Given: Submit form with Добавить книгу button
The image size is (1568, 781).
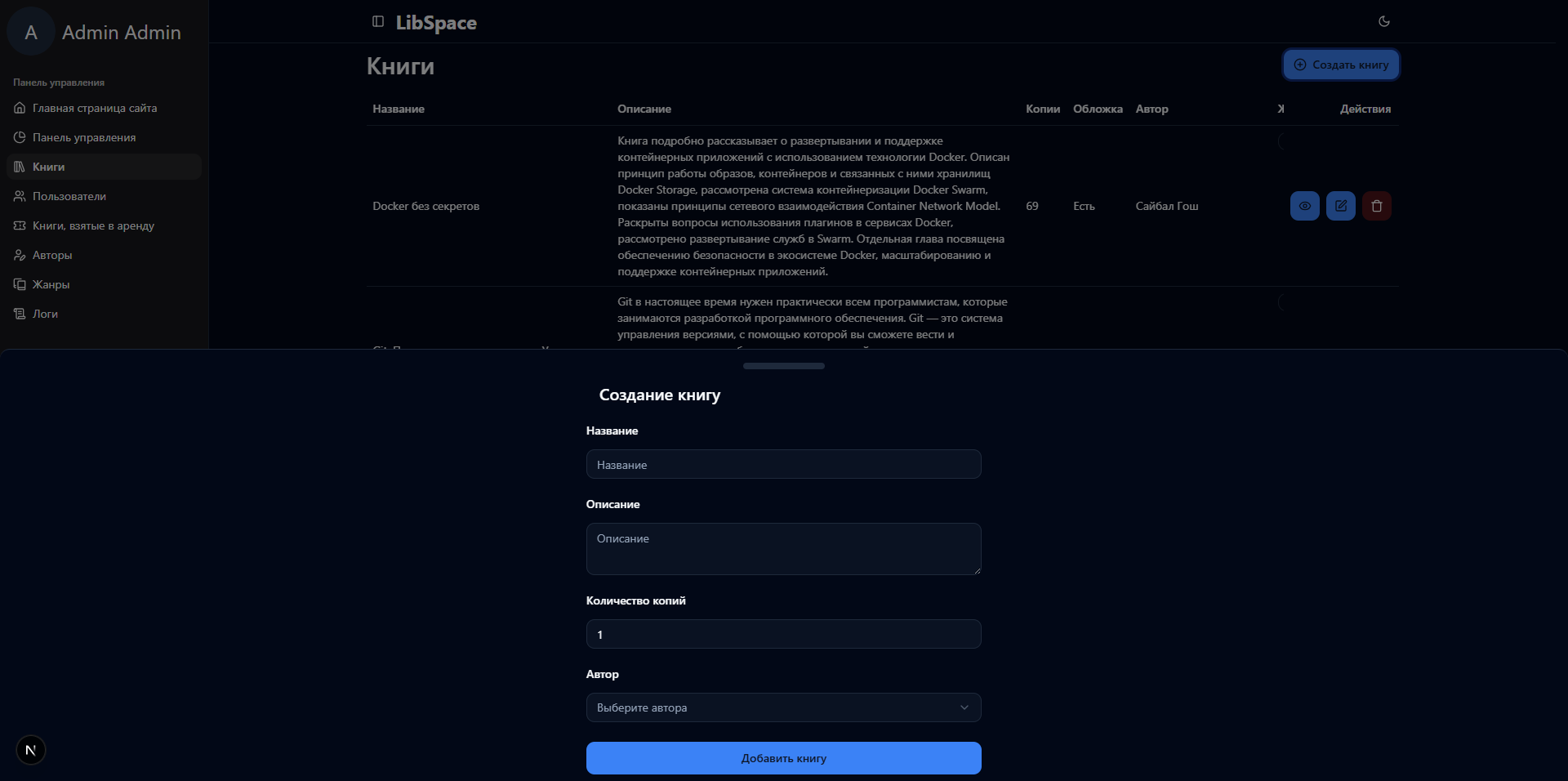Looking at the screenshot, I should pyautogui.click(x=783, y=758).
